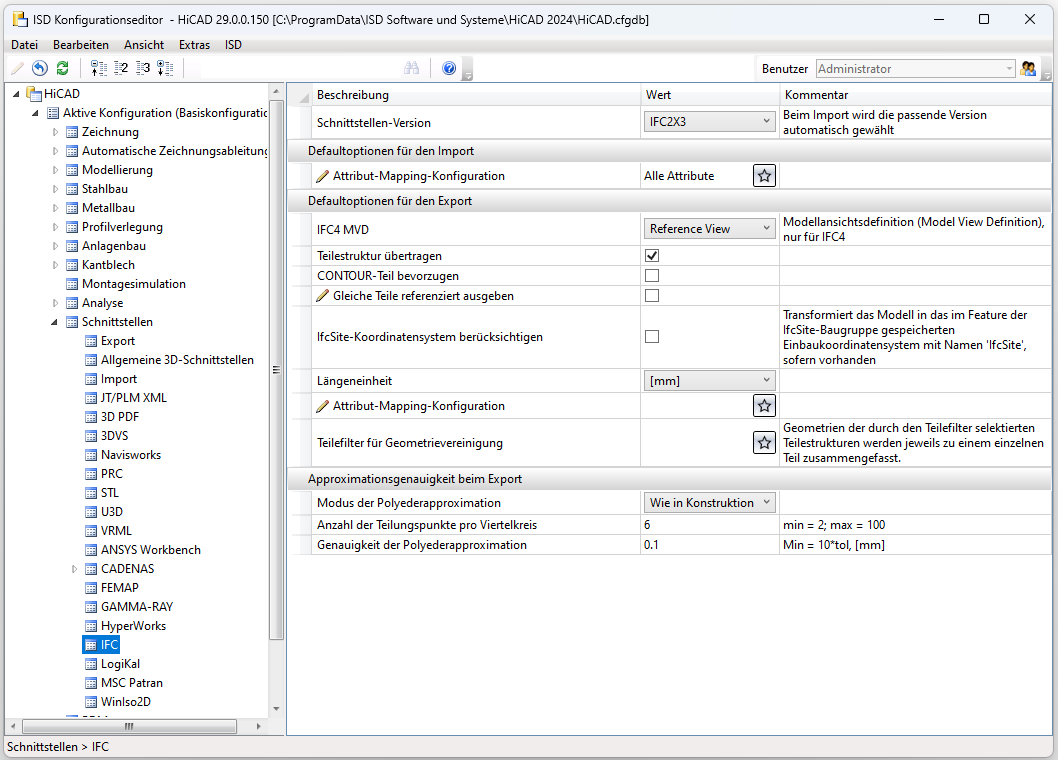Open the Ansicht menu
The width and height of the screenshot is (1058, 760).
[x=144, y=45]
